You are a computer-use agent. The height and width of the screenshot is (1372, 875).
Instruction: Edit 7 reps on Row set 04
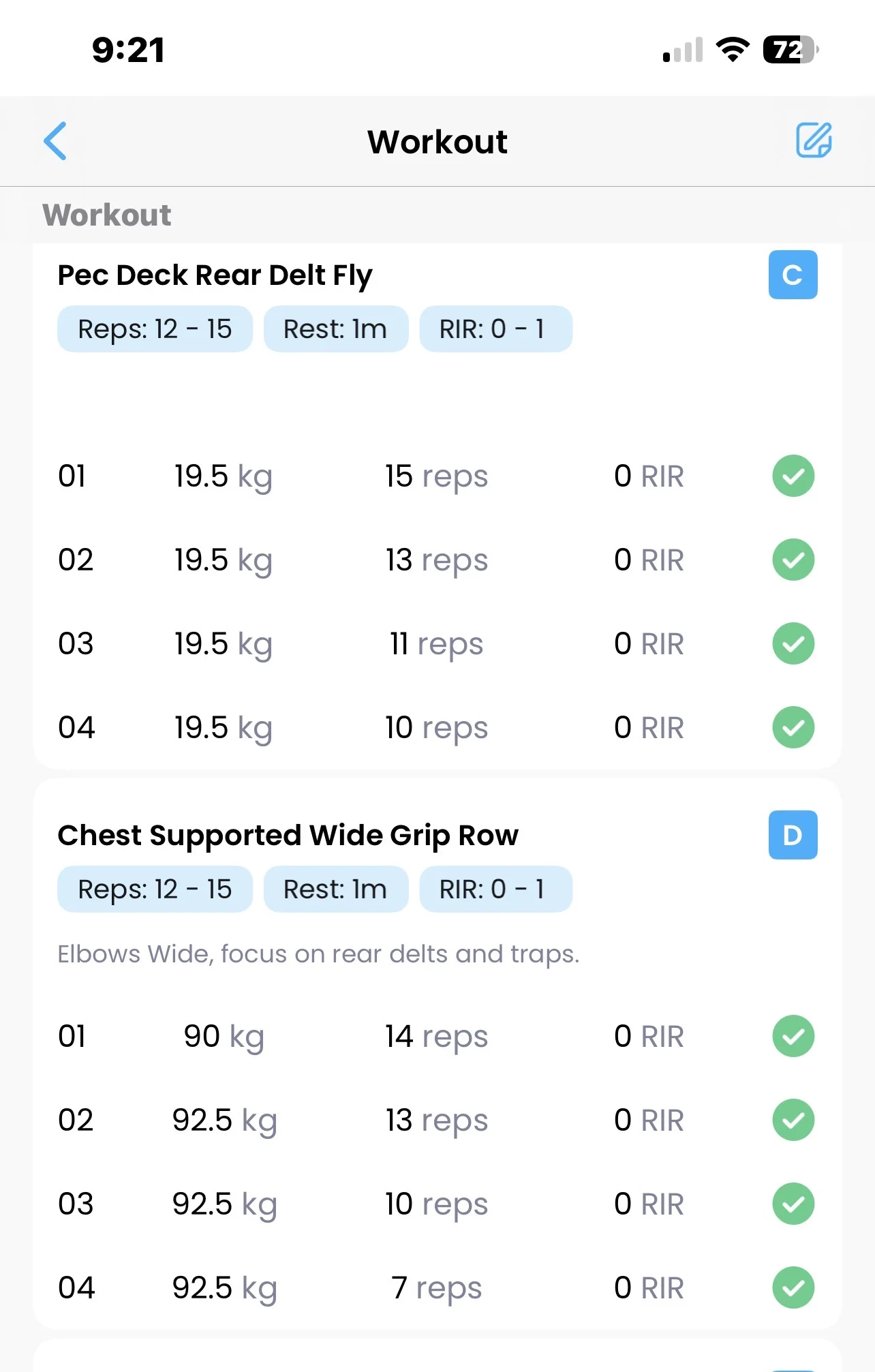[x=436, y=1288]
